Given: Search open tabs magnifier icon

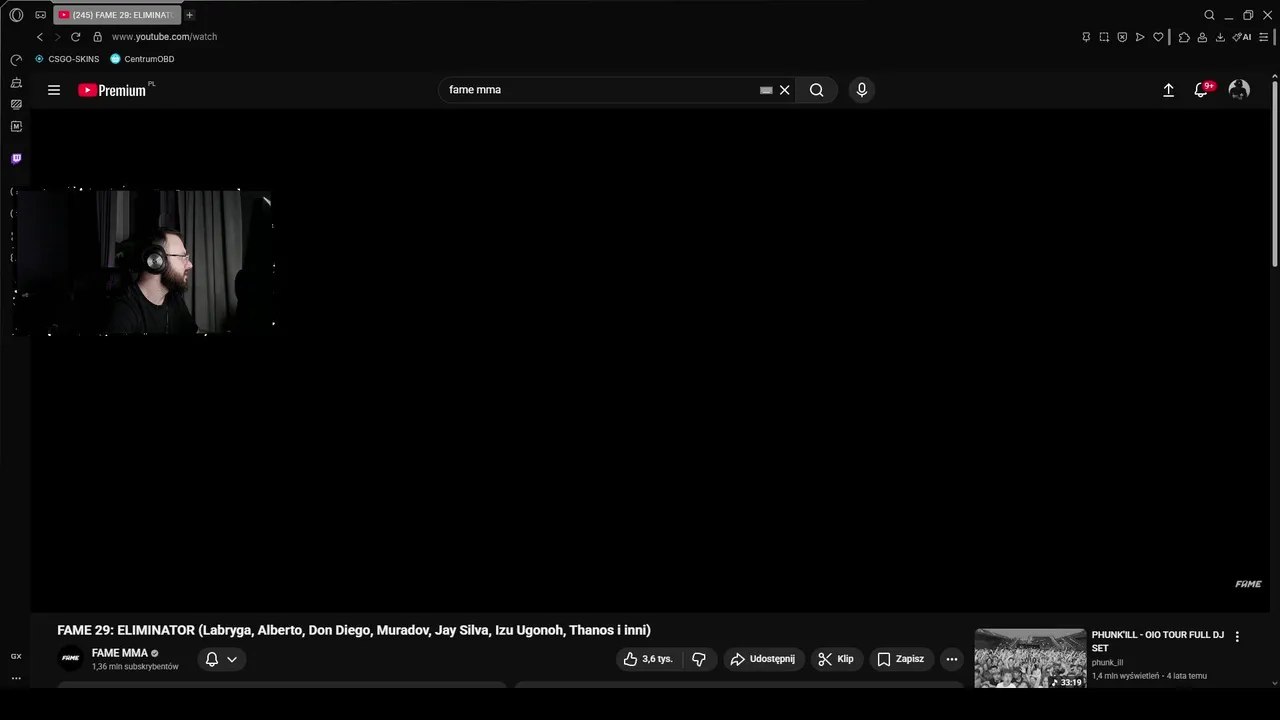Looking at the screenshot, I should click(1209, 15).
